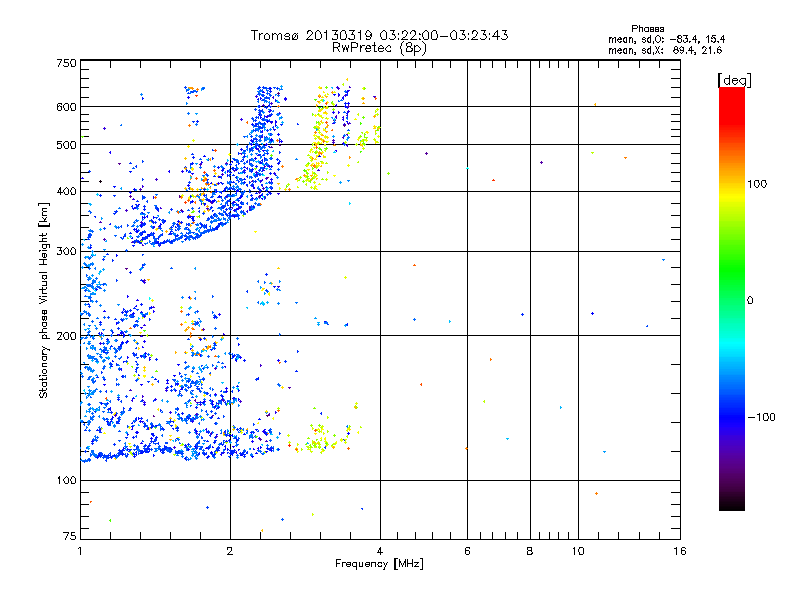Click the 'Phases' header text
Image resolution: width=800 pixels, height=600 pixels.
[647, 29]
